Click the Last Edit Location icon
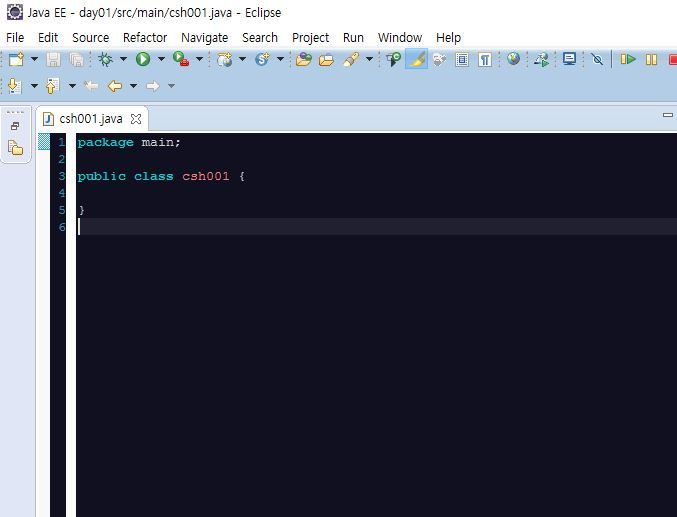The width and height of the screenshot is (677, 517). point(91,86)
